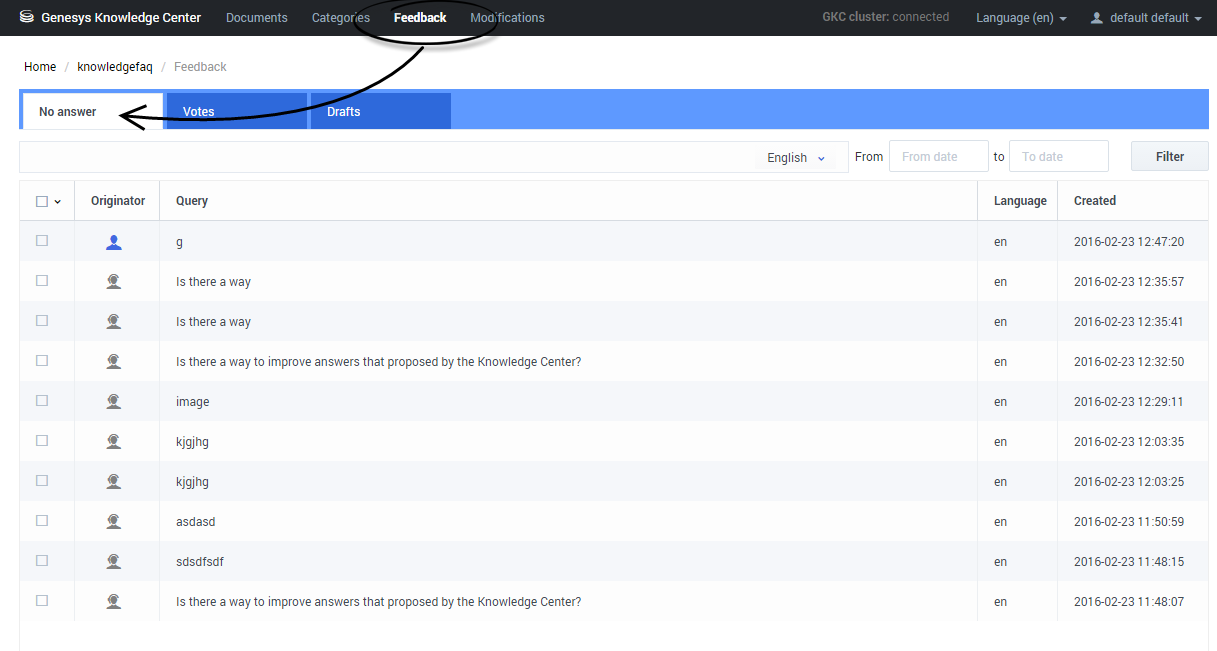The image size is (1217, 651).
Task: Open Documents in the top navigation
Action: point(256,18)
